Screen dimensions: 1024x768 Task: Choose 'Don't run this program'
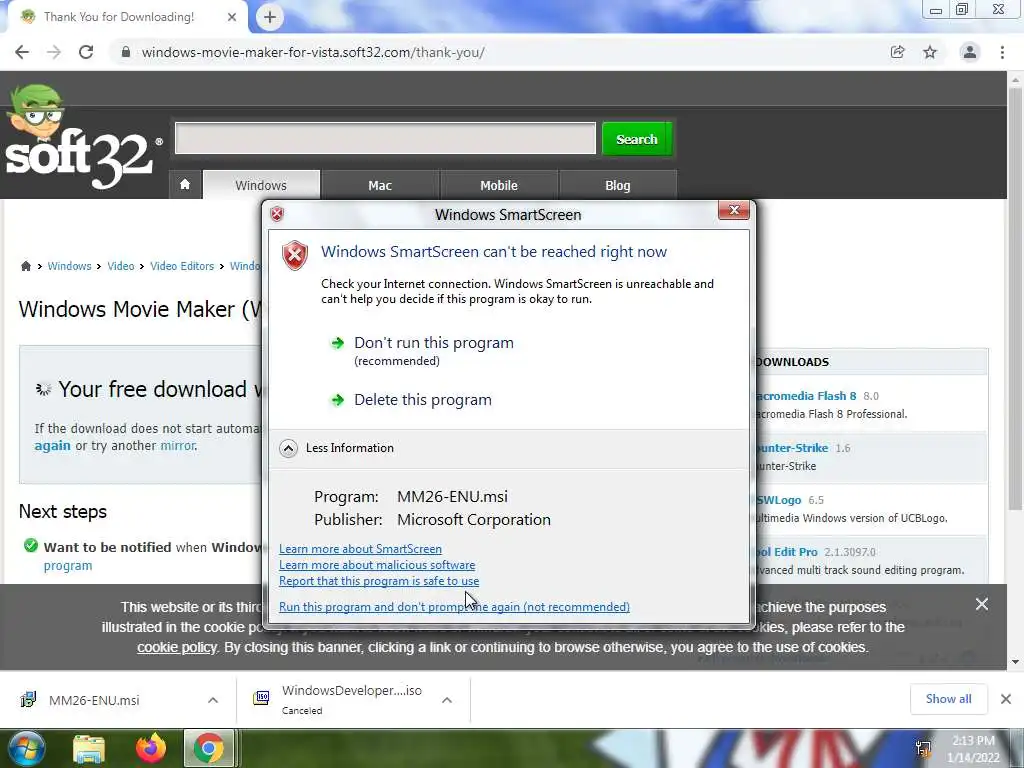434,343
